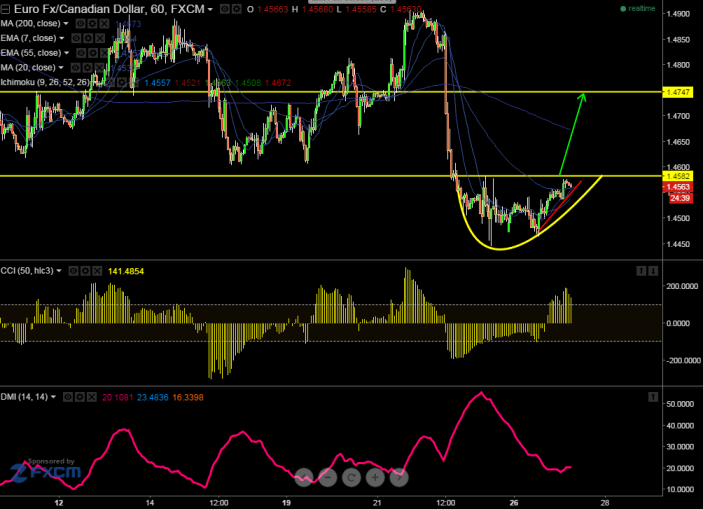The height and width of the screenshot is (509, 703).
Task: Click the 1.4450 price axis label
Action: click(x=678, y=244)
